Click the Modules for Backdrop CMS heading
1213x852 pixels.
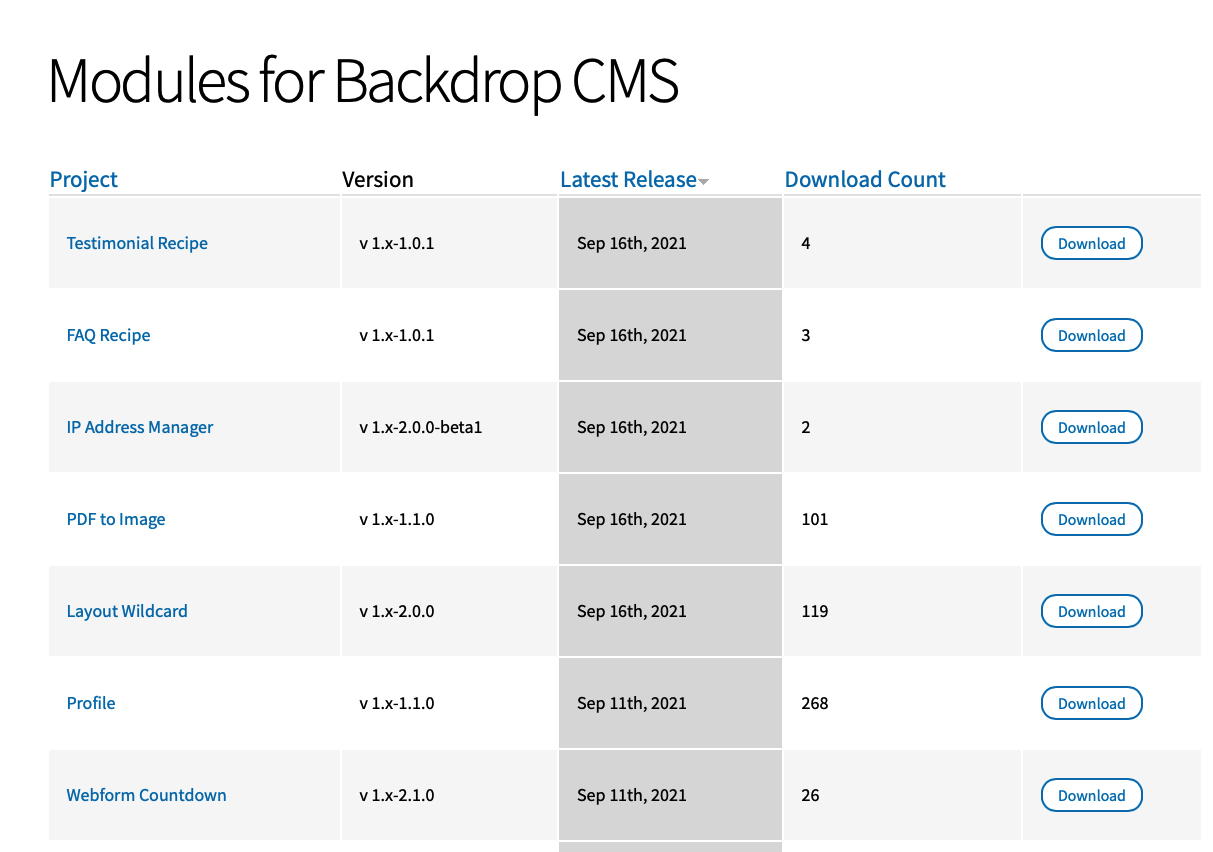(x=364, y=81)
